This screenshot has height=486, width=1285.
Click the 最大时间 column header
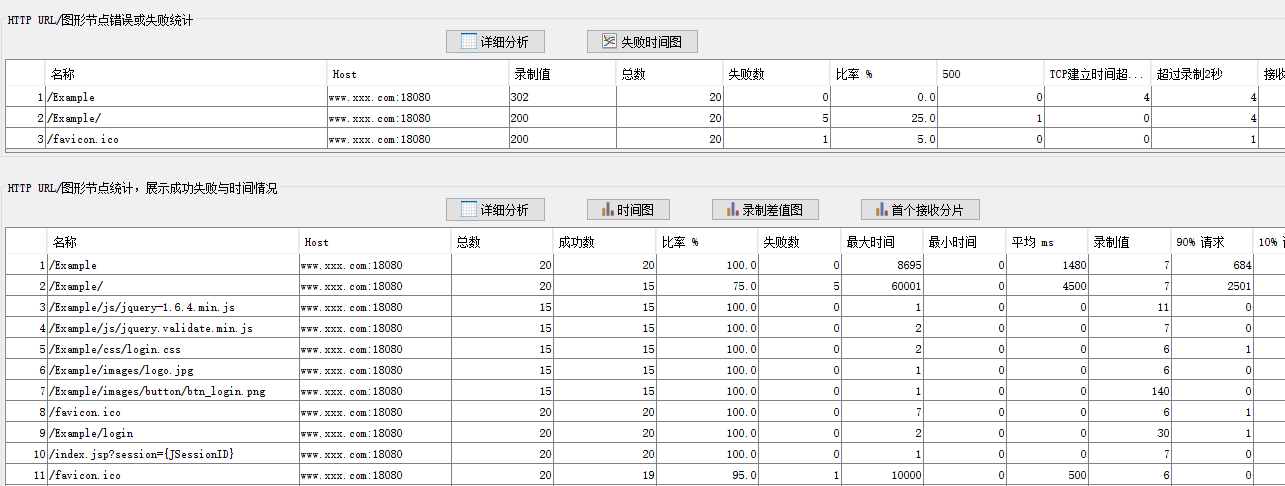pyautogui.click(x=881, y=242)
